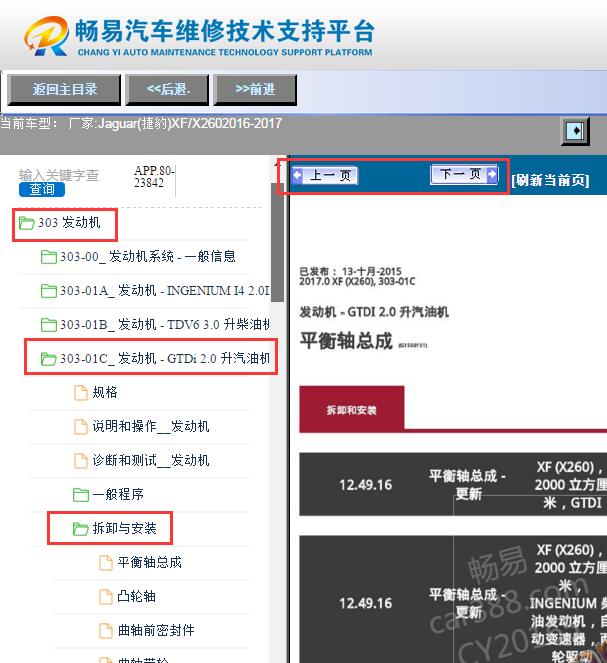The image size is (607, 663).
Task: Click open folder icon of 303-01C_
Action: (x=49, y=359)
